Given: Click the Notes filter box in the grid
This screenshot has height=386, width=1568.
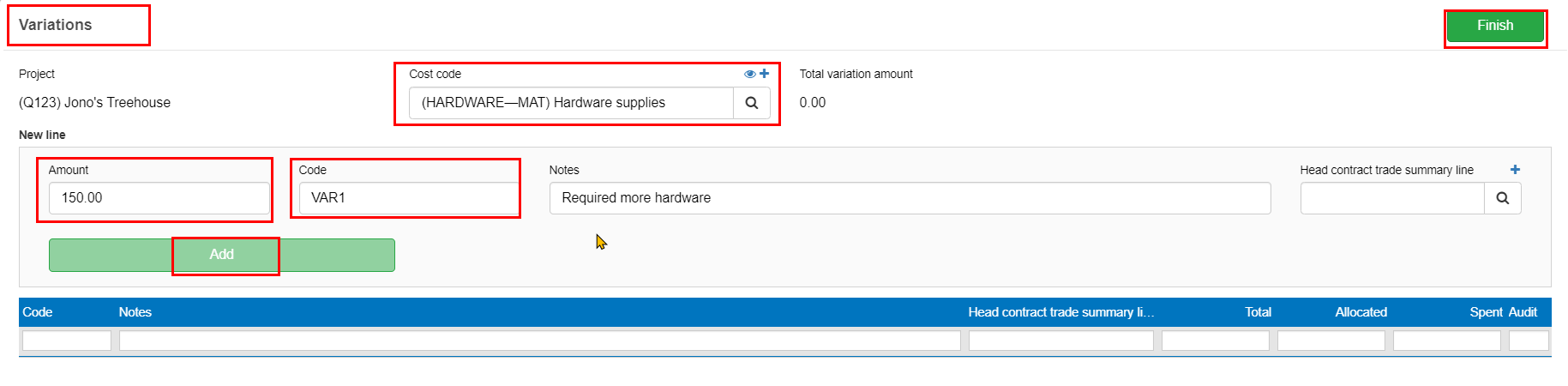Looking at the screenshot, I should click(x=540, y=341).
